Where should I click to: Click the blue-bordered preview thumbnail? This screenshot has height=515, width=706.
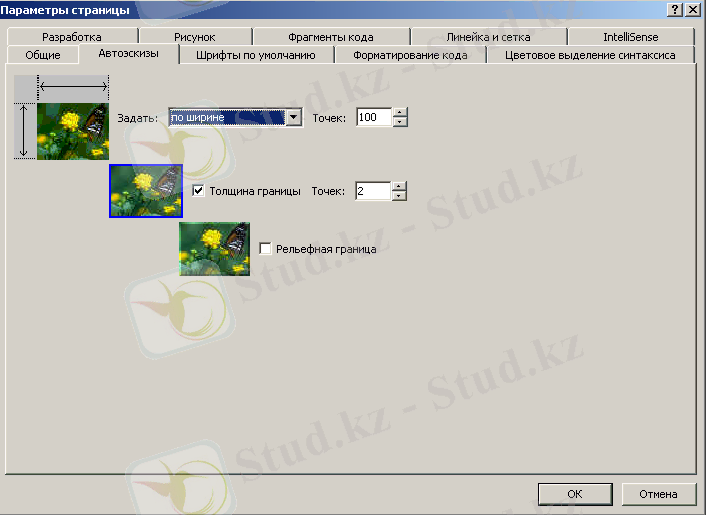146,191
